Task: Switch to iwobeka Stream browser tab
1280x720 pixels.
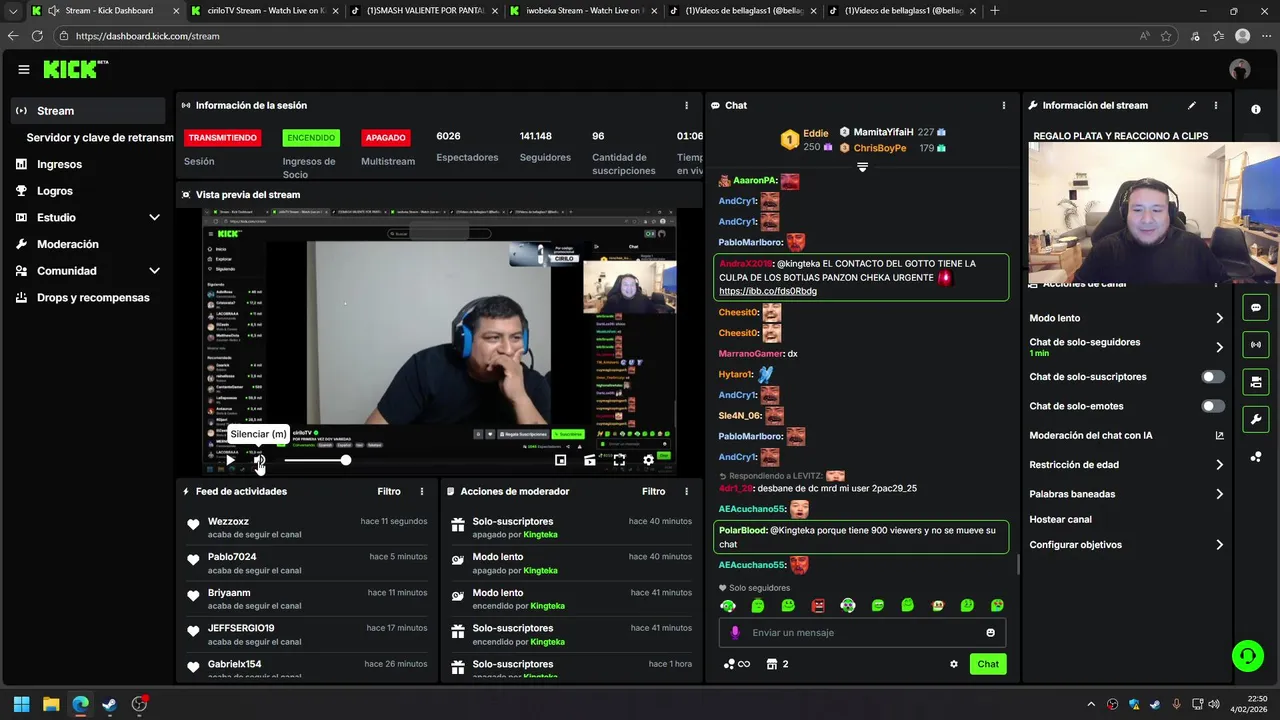Action: click(x=581, y=11)
